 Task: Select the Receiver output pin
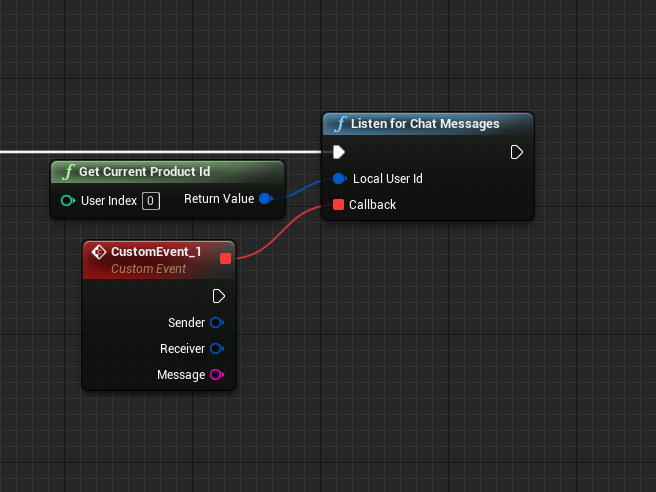point(216,349)
